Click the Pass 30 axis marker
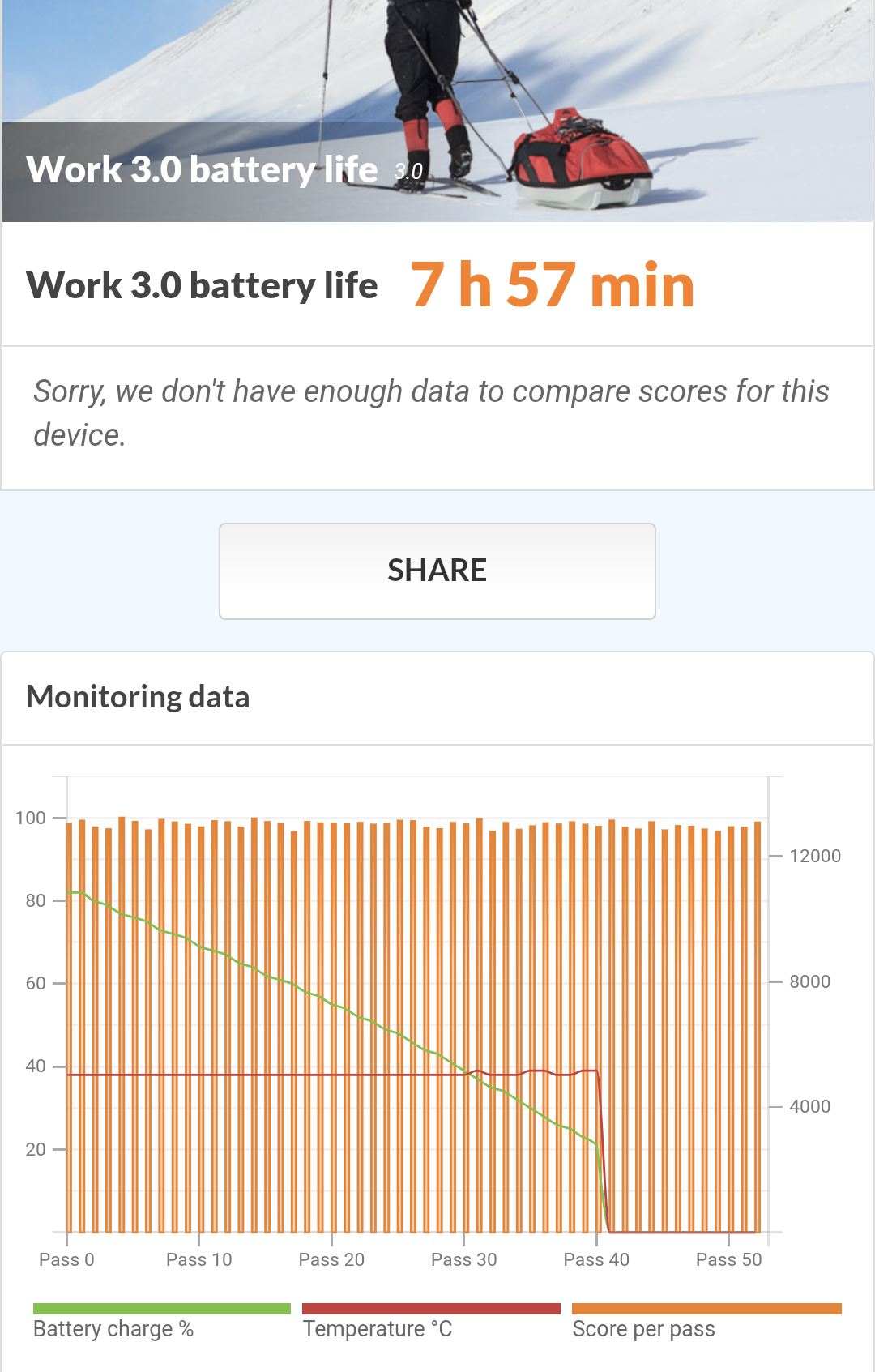 click(463, 1259)
